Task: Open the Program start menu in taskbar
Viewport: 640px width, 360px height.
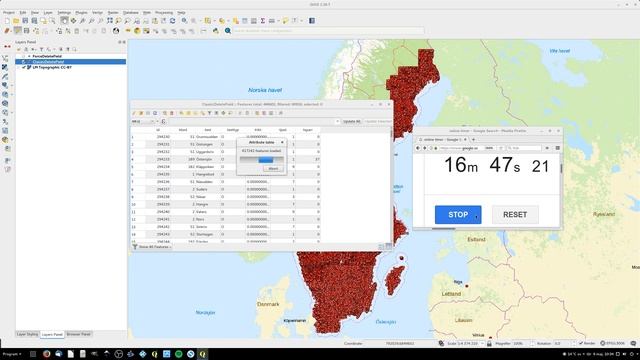Action: coord(12,354)
